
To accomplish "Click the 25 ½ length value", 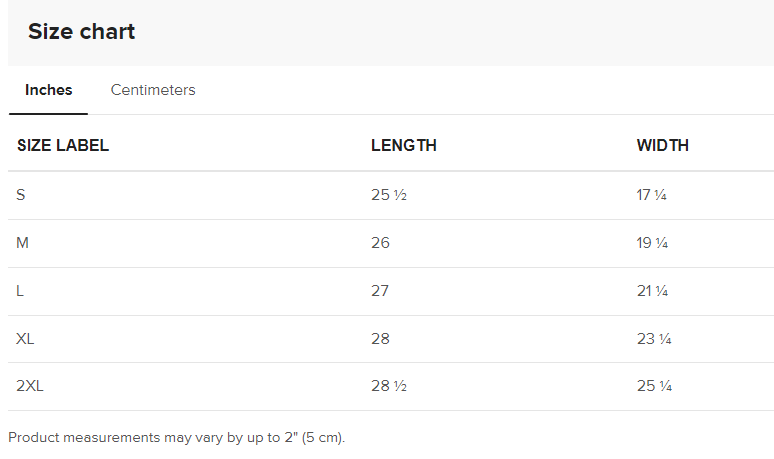I will (x=388, y=195).
